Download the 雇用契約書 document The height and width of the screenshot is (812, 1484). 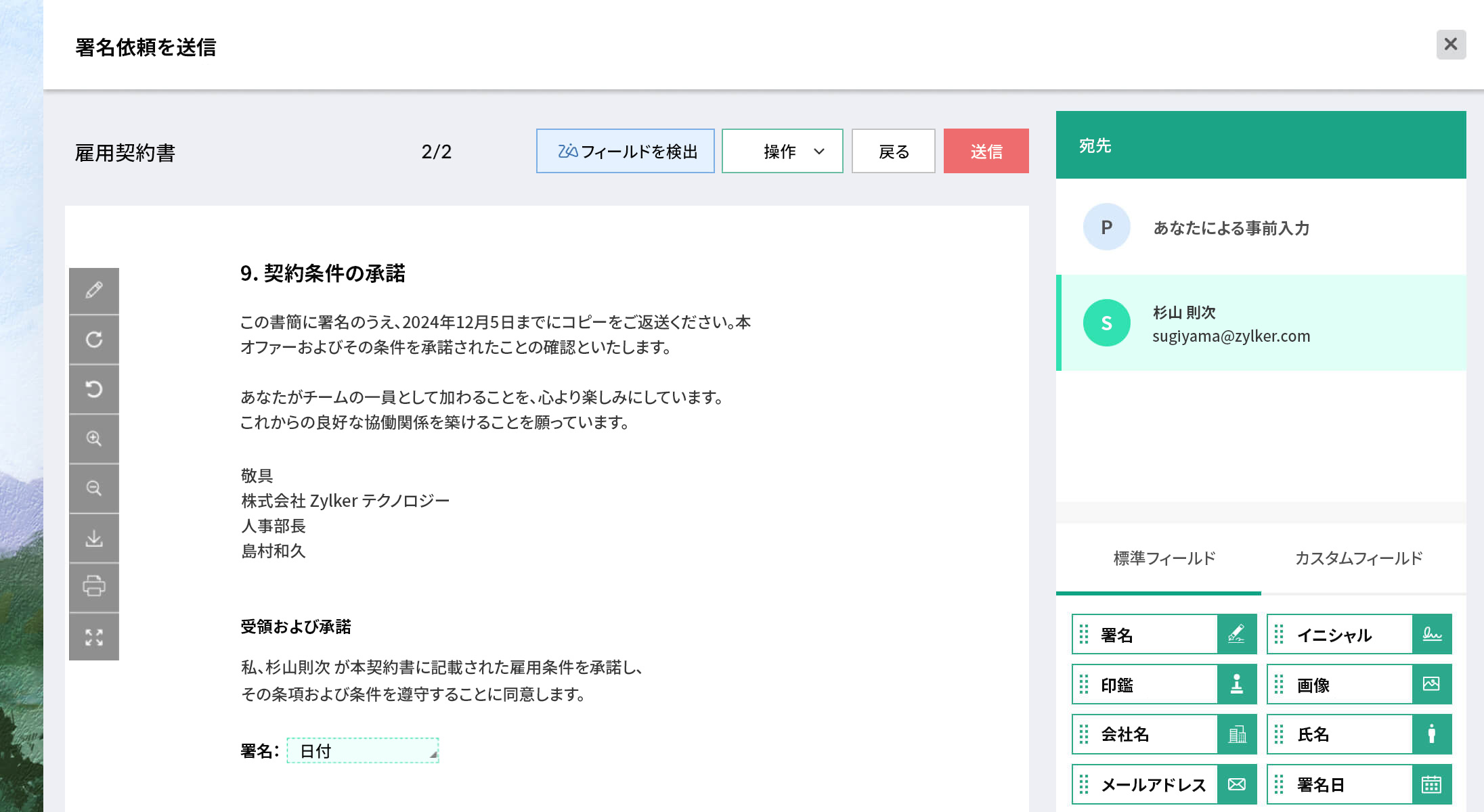[95, 537]
